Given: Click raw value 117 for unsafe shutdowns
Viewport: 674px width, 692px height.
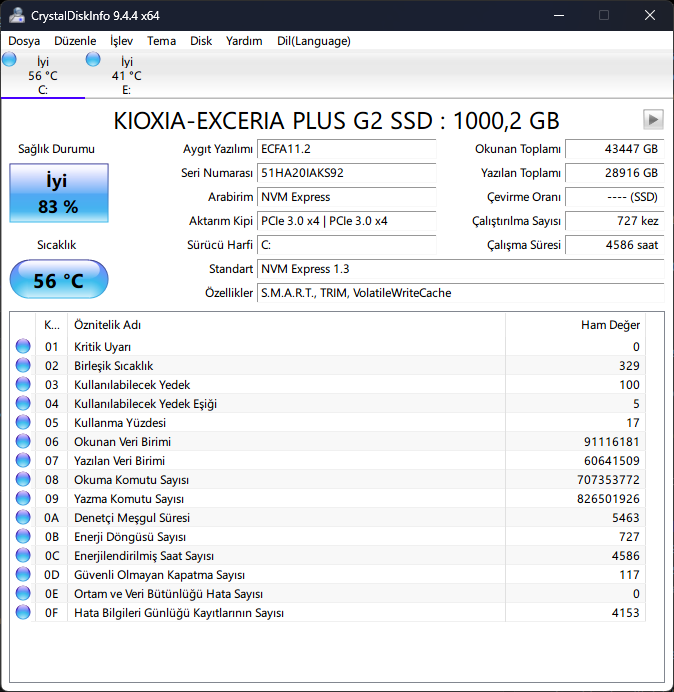Looking at the screenshot, I should 629,575.
